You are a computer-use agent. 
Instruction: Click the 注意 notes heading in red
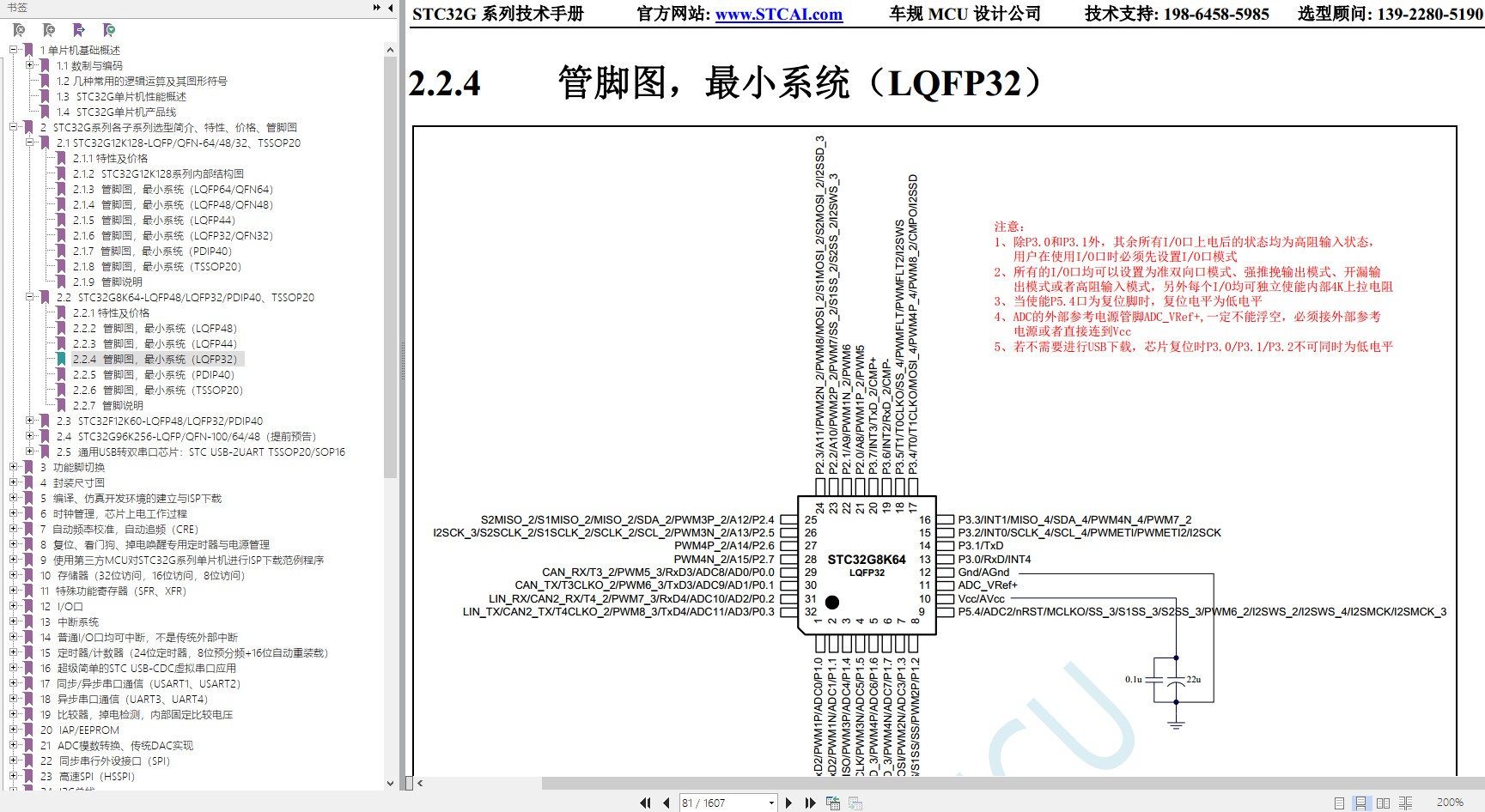pyautogui.click(x=1009, y=227)
